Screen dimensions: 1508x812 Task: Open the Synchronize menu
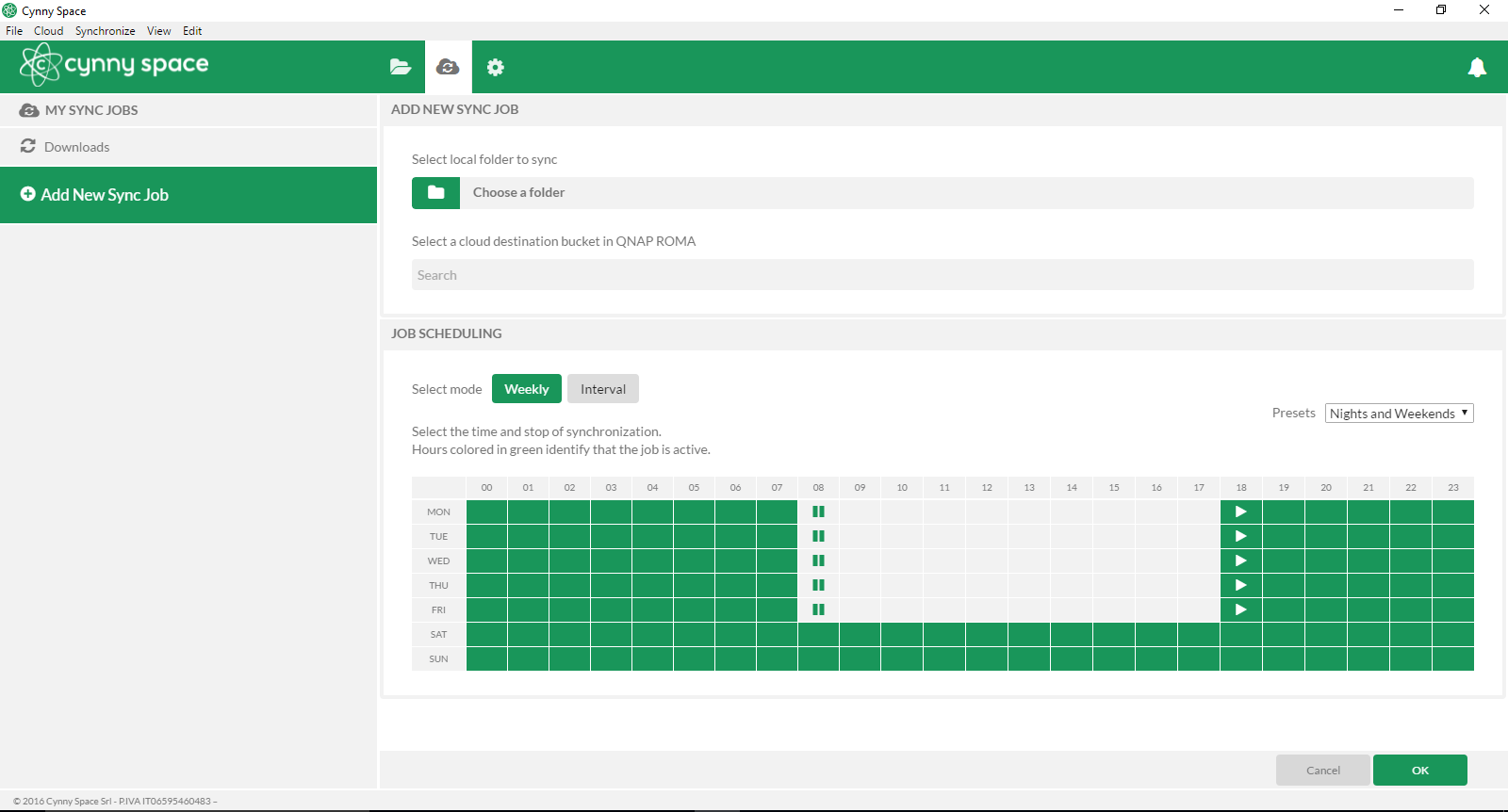(x=106, y=31)
